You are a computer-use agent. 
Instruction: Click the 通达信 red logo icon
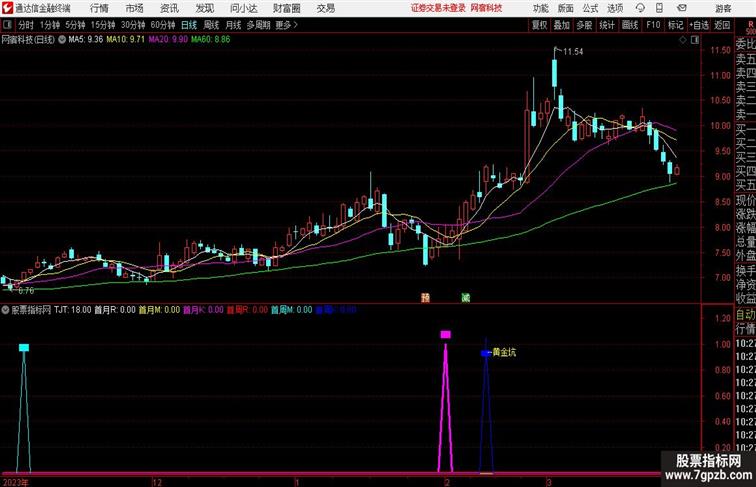tap(7, 8)
